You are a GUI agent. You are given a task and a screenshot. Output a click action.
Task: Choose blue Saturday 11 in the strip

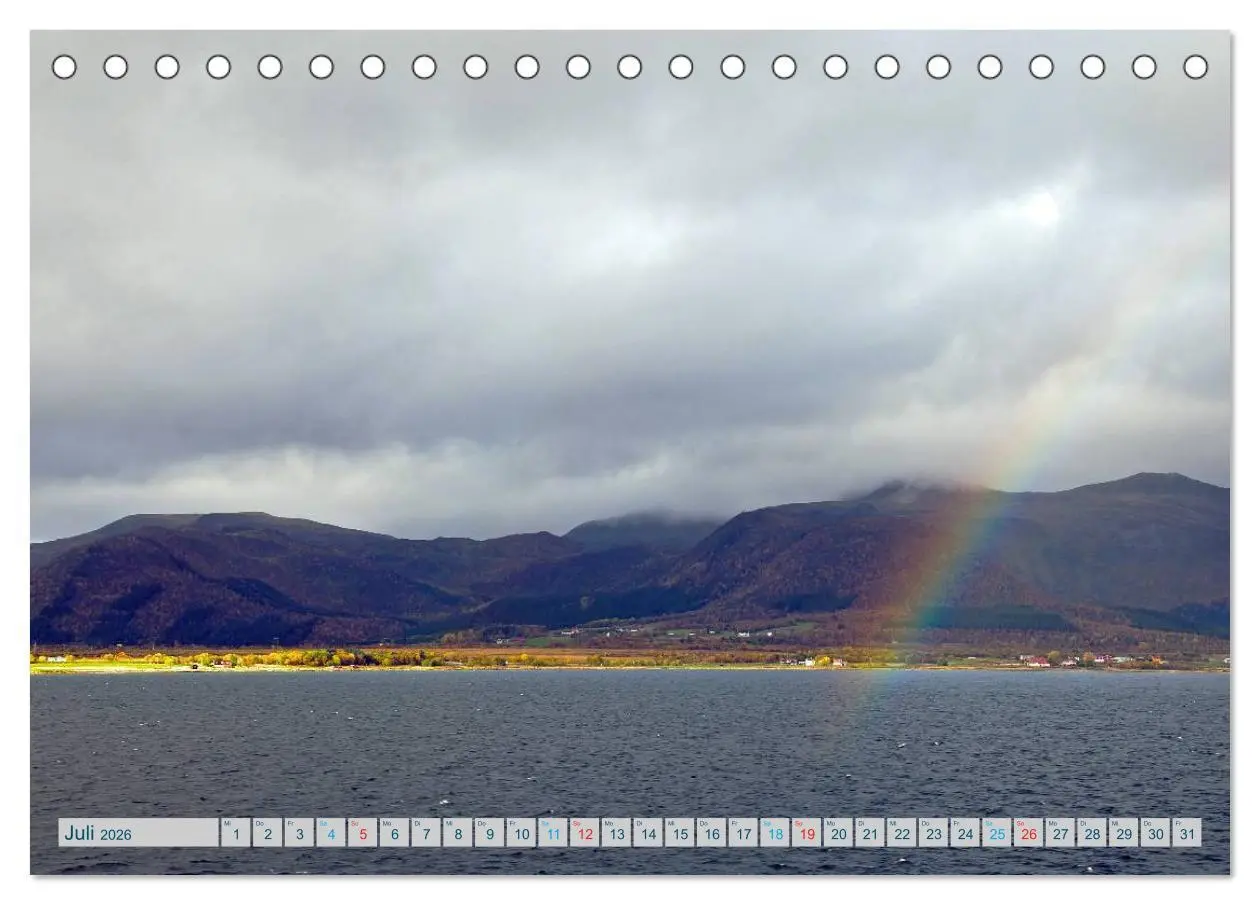[x=553, y=832]
